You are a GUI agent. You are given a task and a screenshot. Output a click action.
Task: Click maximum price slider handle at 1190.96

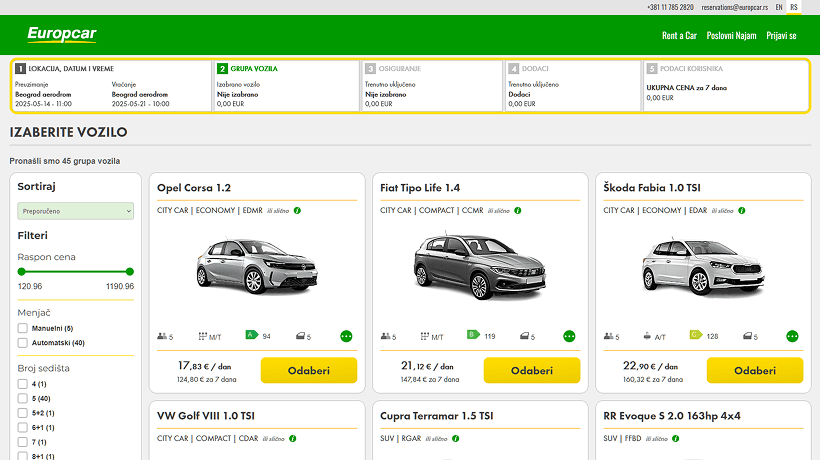coord(130,271)
